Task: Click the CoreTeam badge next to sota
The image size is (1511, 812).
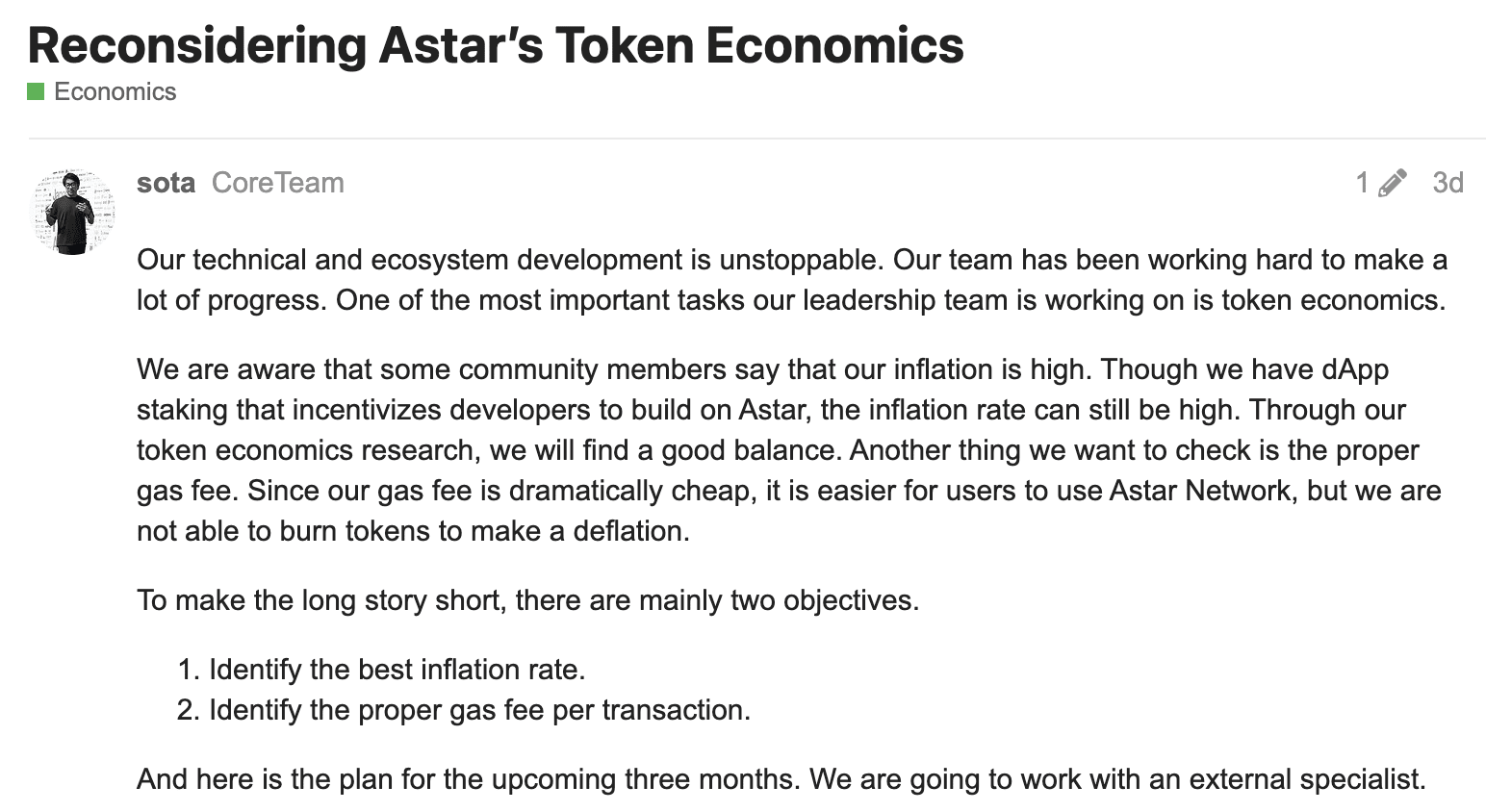Action: tap(277, 182)
